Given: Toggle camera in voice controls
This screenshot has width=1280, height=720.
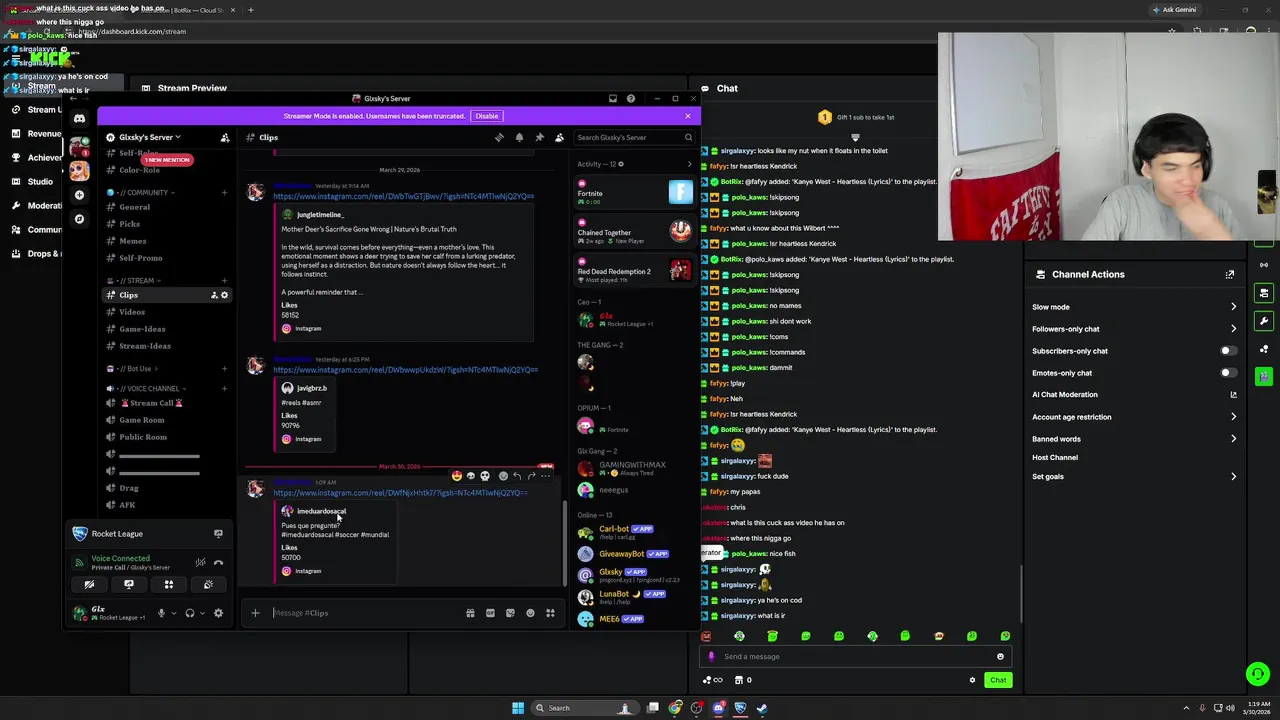Looking at the screenshot, I should coord(89,584).
